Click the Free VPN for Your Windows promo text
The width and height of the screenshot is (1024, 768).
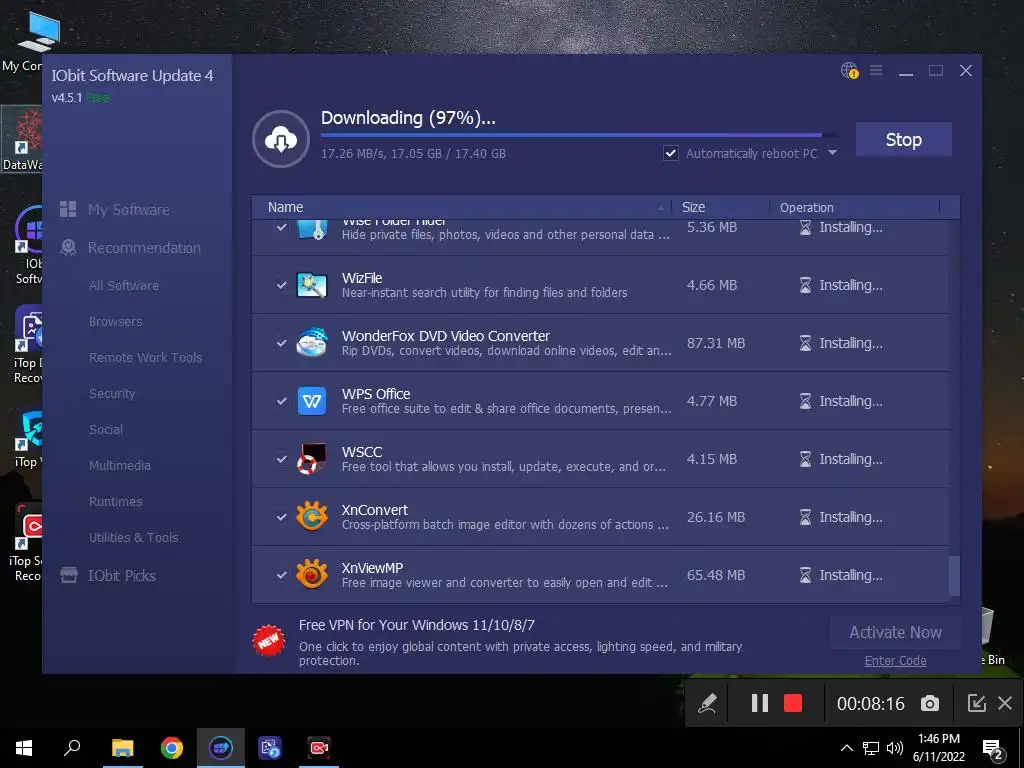click(x=417, y=625)
